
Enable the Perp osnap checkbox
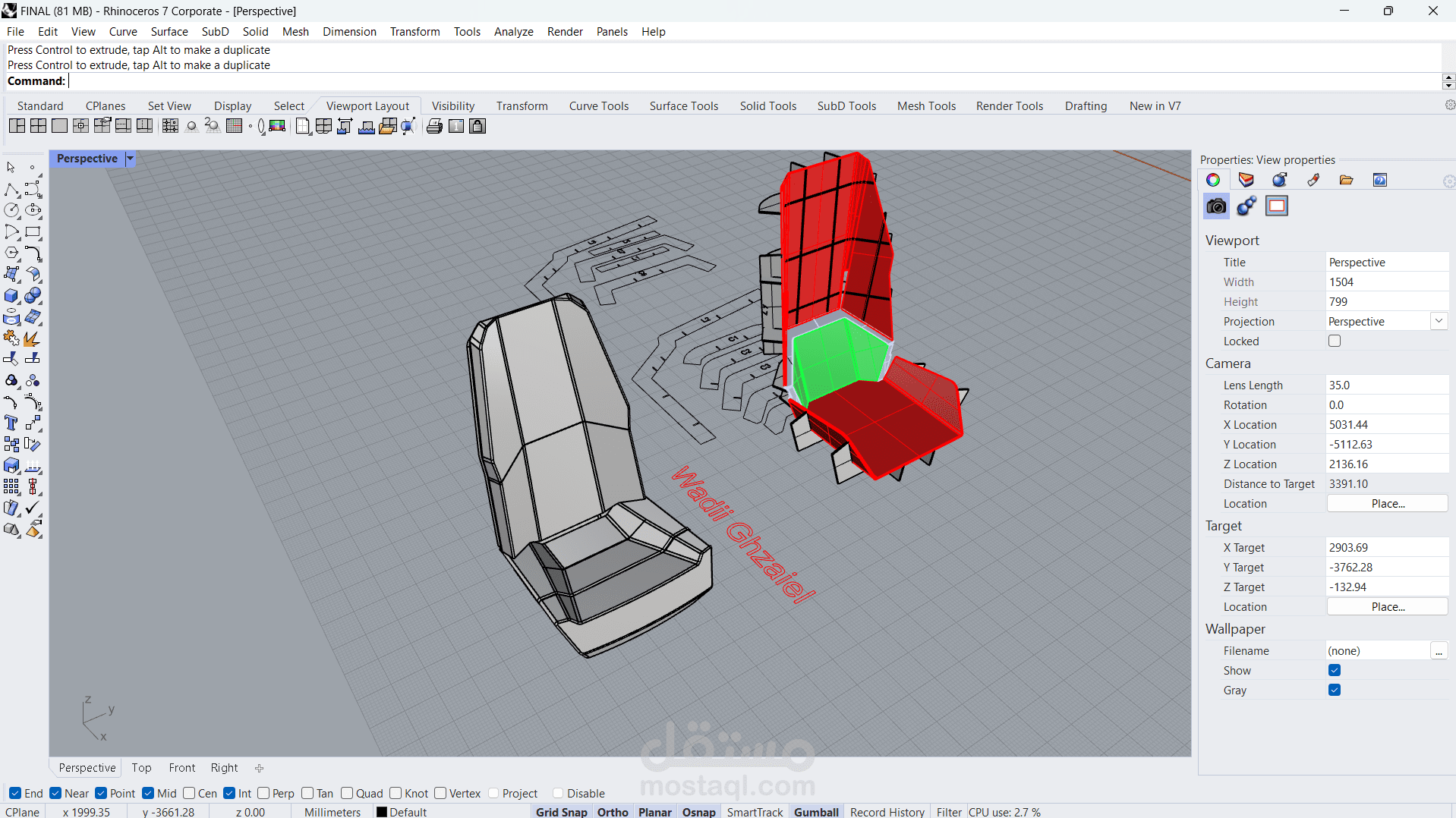coord(264,793)
